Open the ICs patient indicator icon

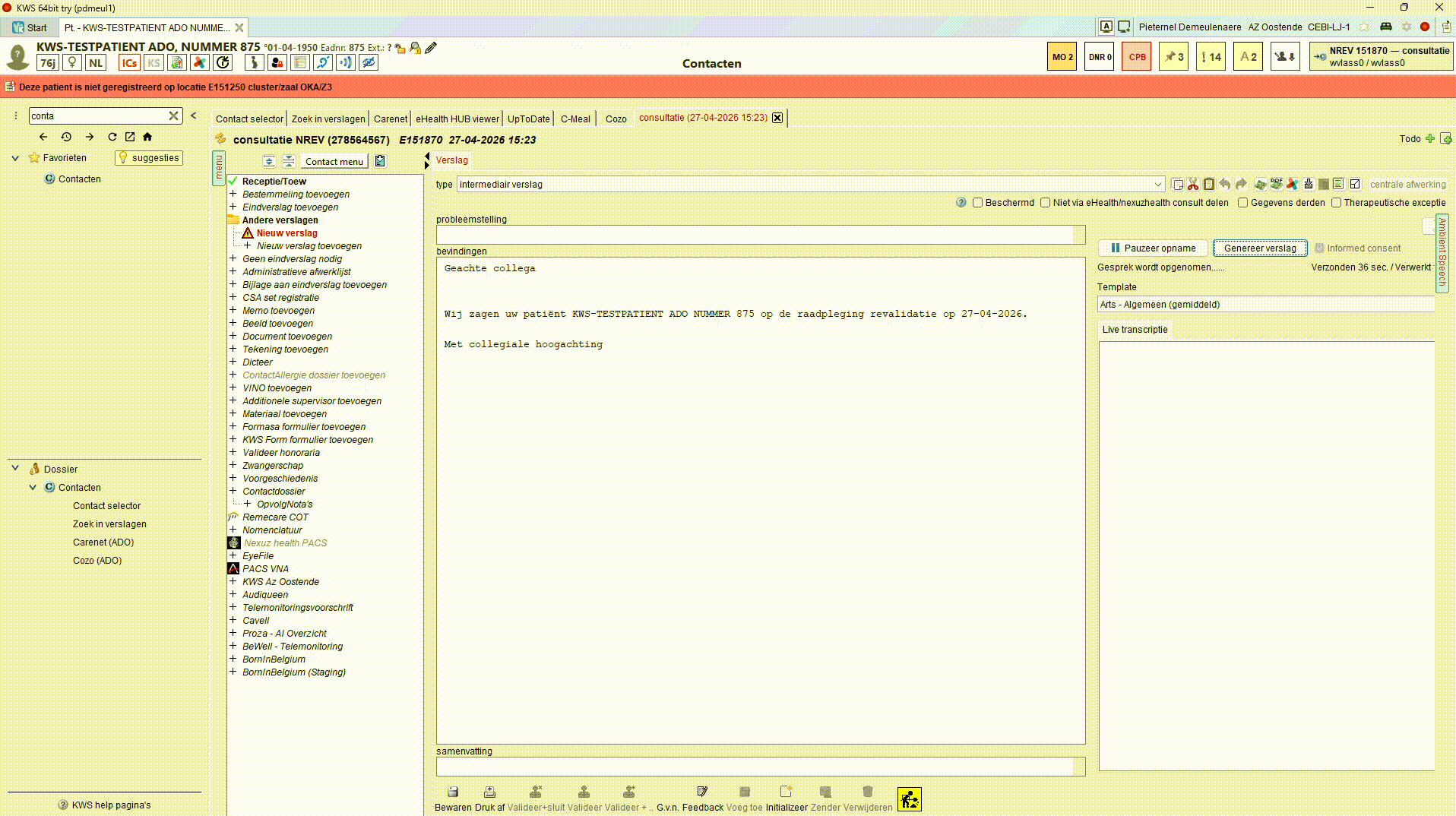click(129, 63)
